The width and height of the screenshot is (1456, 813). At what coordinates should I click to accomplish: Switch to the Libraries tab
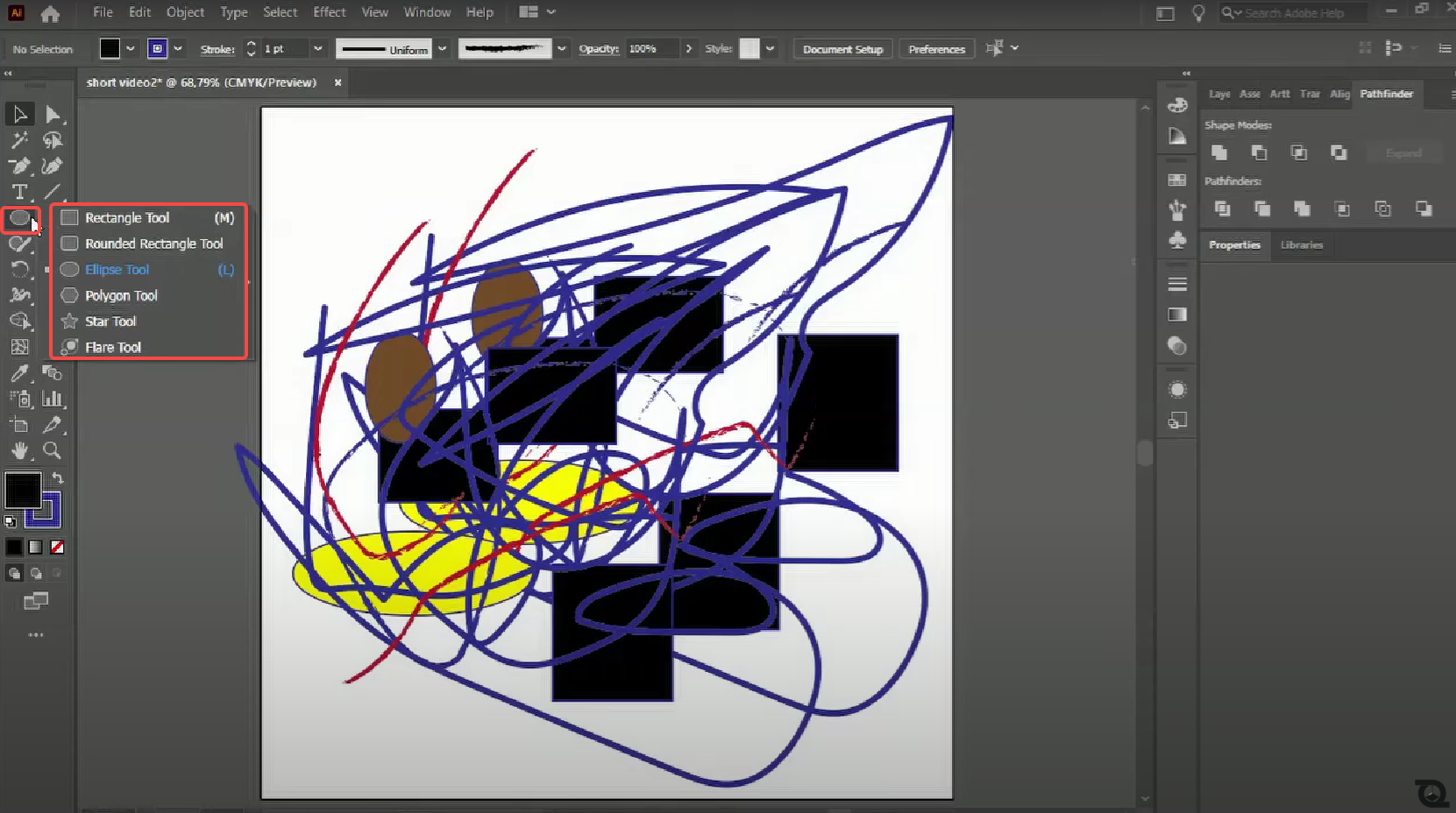[1301, 245]
